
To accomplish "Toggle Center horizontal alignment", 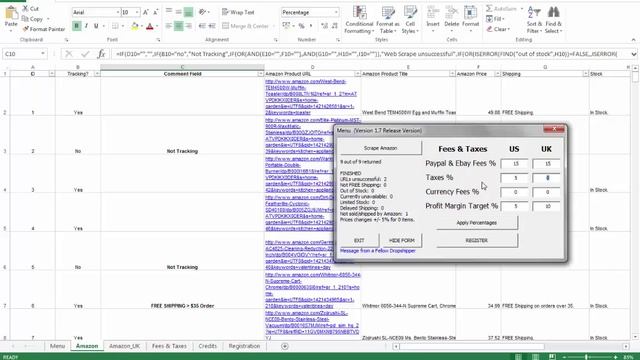I will point(179,26).
